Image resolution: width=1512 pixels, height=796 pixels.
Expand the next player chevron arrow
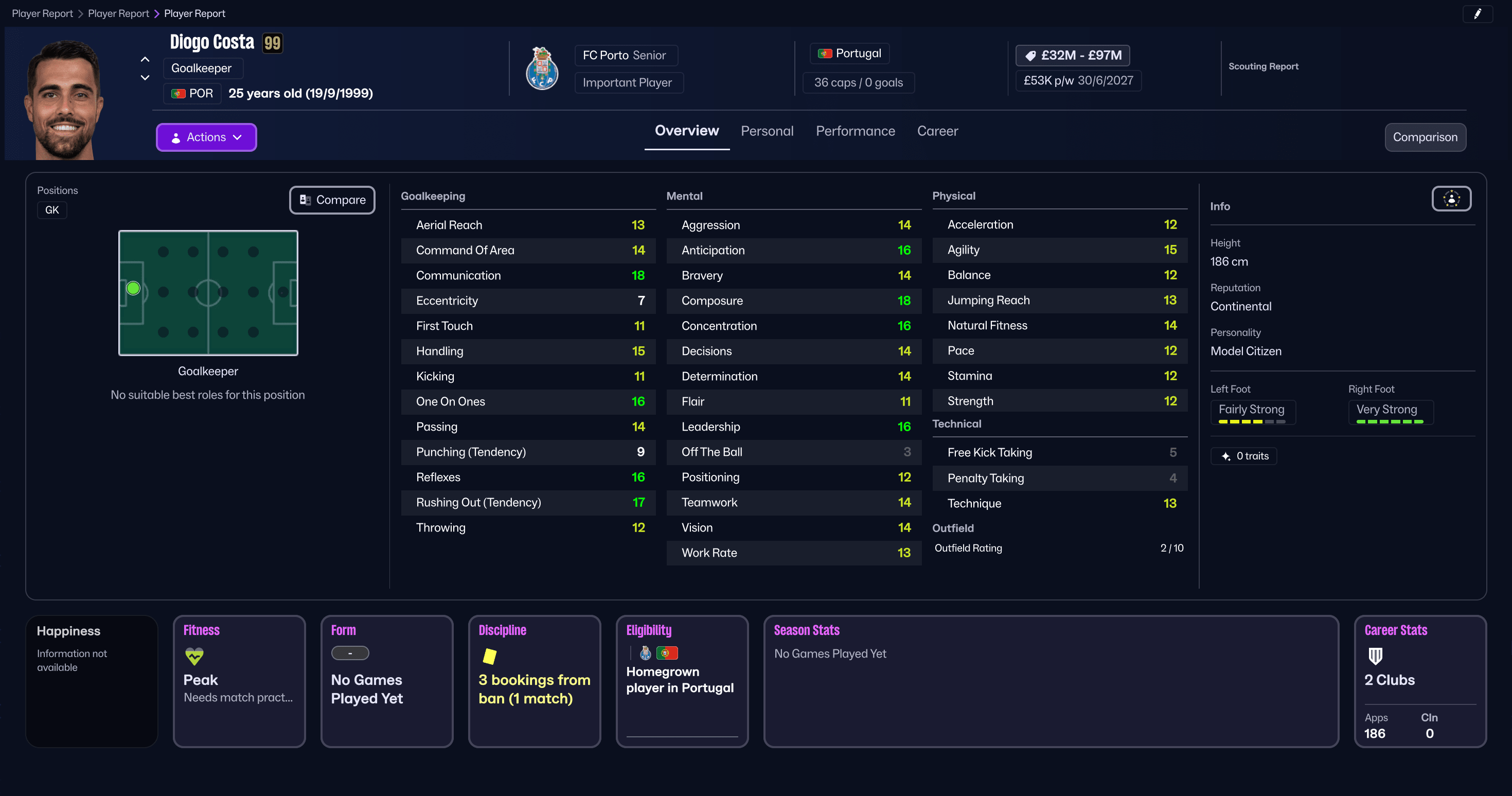[x=145, y=77]
